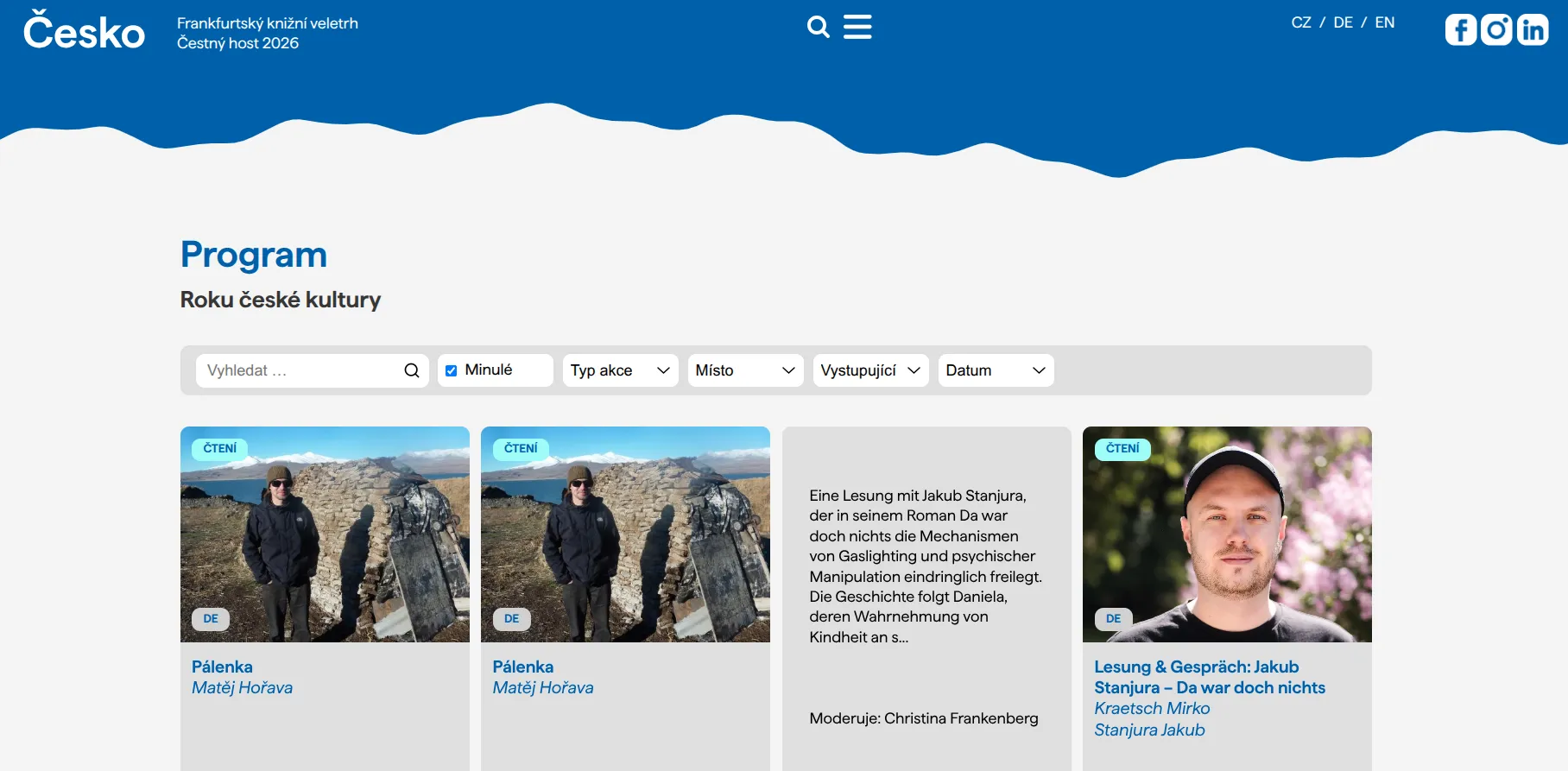1568x771 pixels.
Task: Switch language to DE
Action: 1343,22
